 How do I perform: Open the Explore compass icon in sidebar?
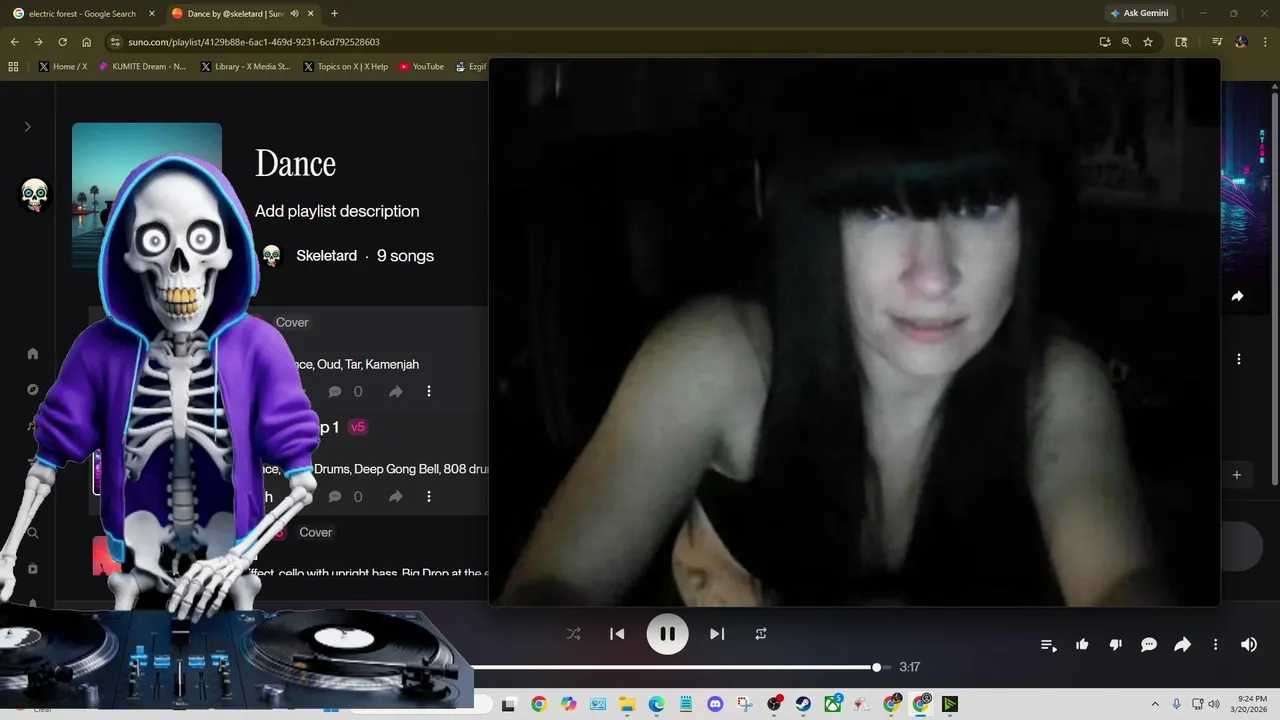33,389
